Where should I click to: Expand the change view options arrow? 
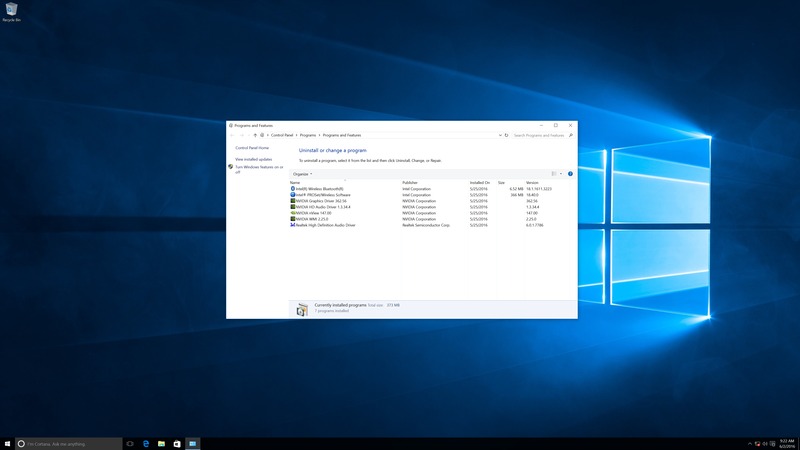click(x=561, y=174)
